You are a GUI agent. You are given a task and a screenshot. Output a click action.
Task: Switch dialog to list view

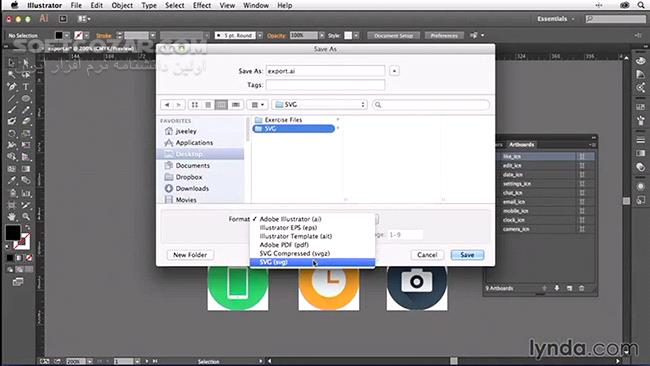208,105
